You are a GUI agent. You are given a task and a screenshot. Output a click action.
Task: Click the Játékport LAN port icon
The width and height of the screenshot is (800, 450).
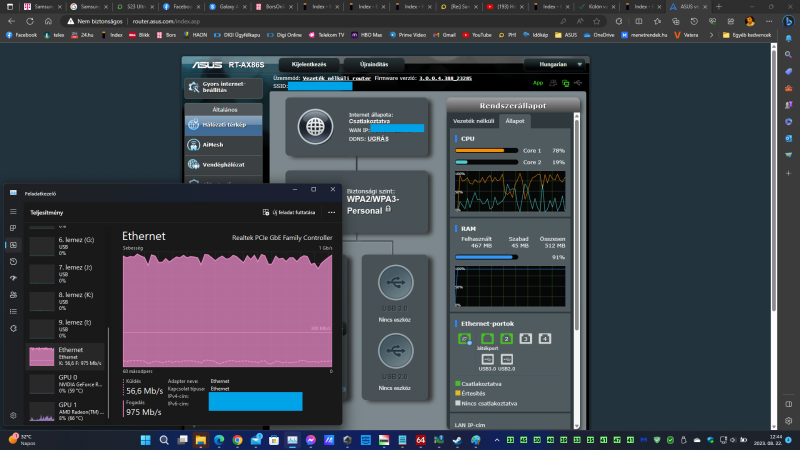487,339
